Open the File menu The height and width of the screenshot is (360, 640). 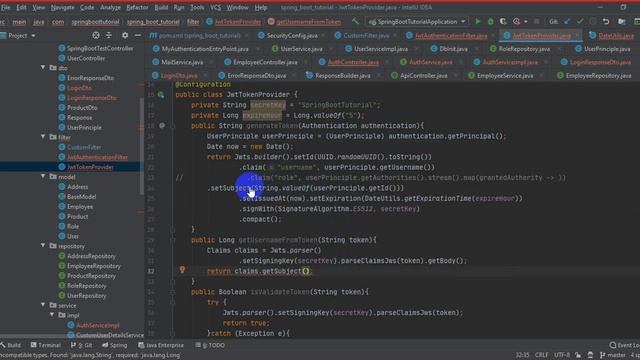6,7
